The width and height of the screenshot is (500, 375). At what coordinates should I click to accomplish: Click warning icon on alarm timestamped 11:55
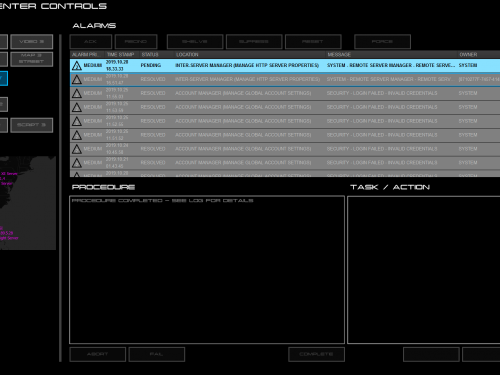[77, 93]
